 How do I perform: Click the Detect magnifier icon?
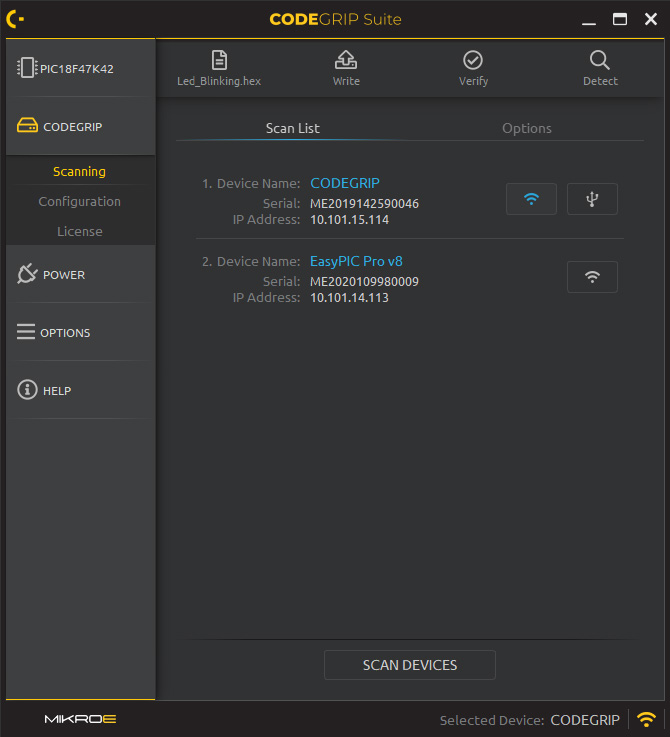click(600, 60)
